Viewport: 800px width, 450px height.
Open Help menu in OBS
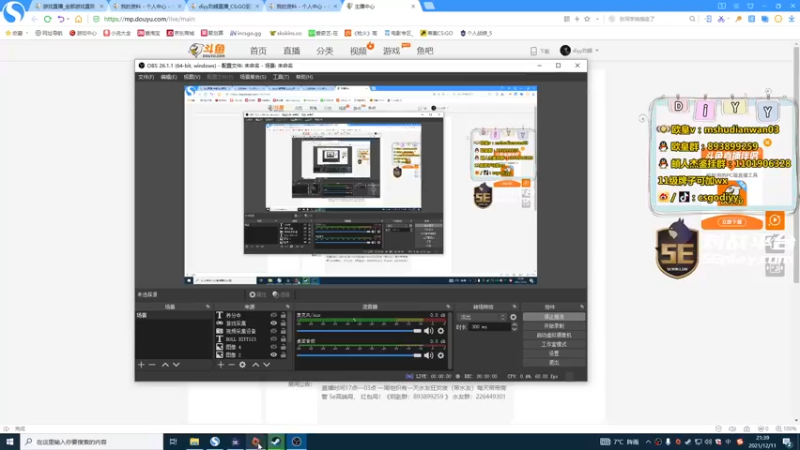304,77
